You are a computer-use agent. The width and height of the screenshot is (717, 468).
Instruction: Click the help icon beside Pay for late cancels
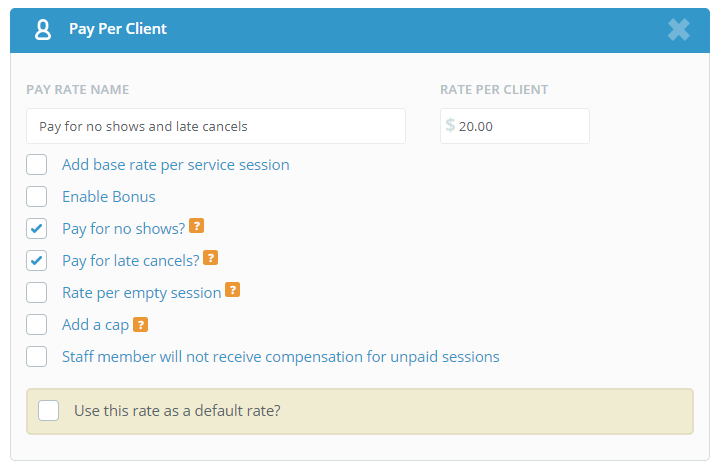[210, 258]
